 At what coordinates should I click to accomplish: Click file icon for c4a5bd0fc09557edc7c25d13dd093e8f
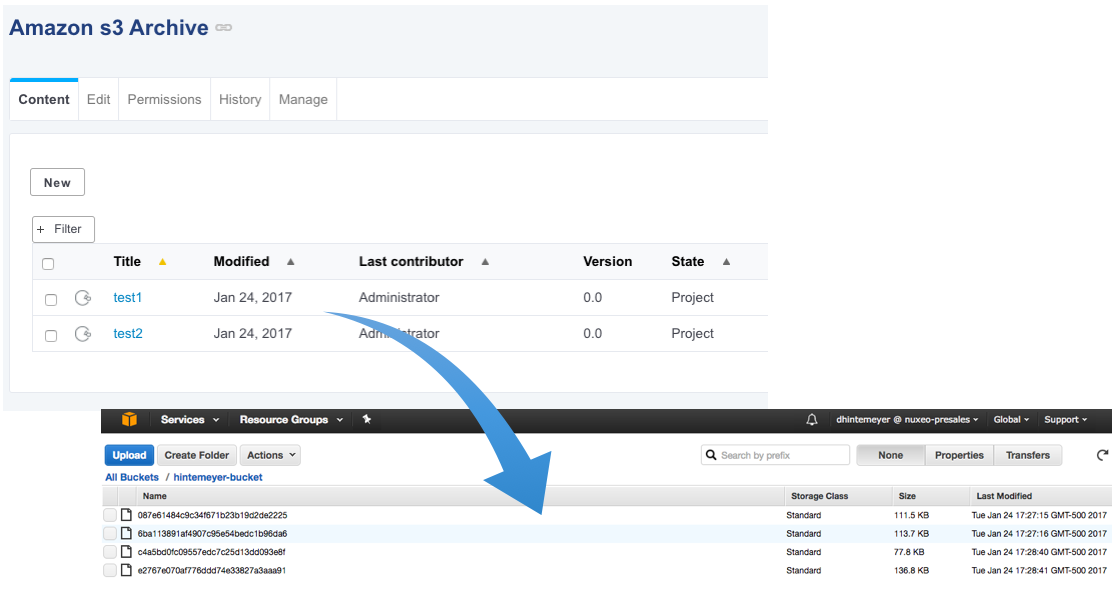(126, 552)
